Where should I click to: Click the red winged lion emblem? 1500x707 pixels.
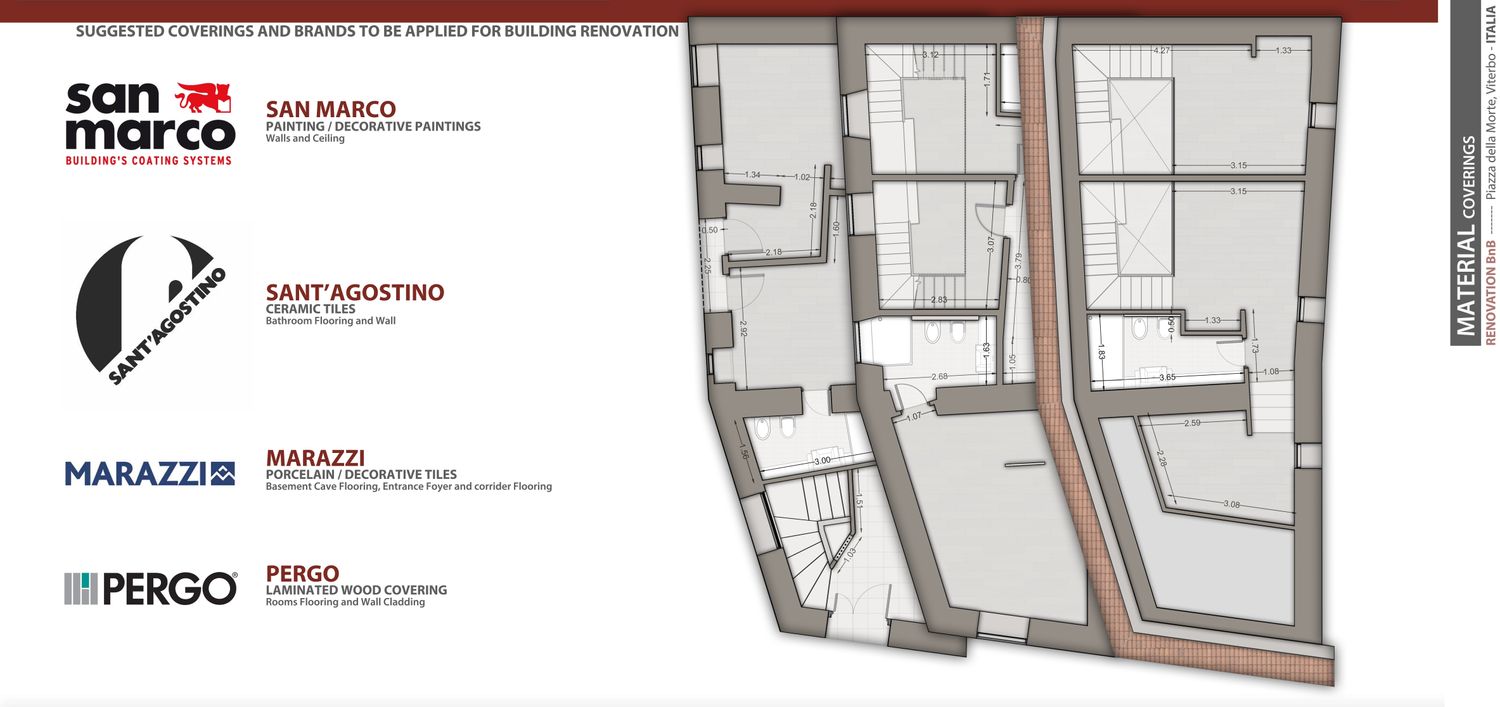click(203, 98)
